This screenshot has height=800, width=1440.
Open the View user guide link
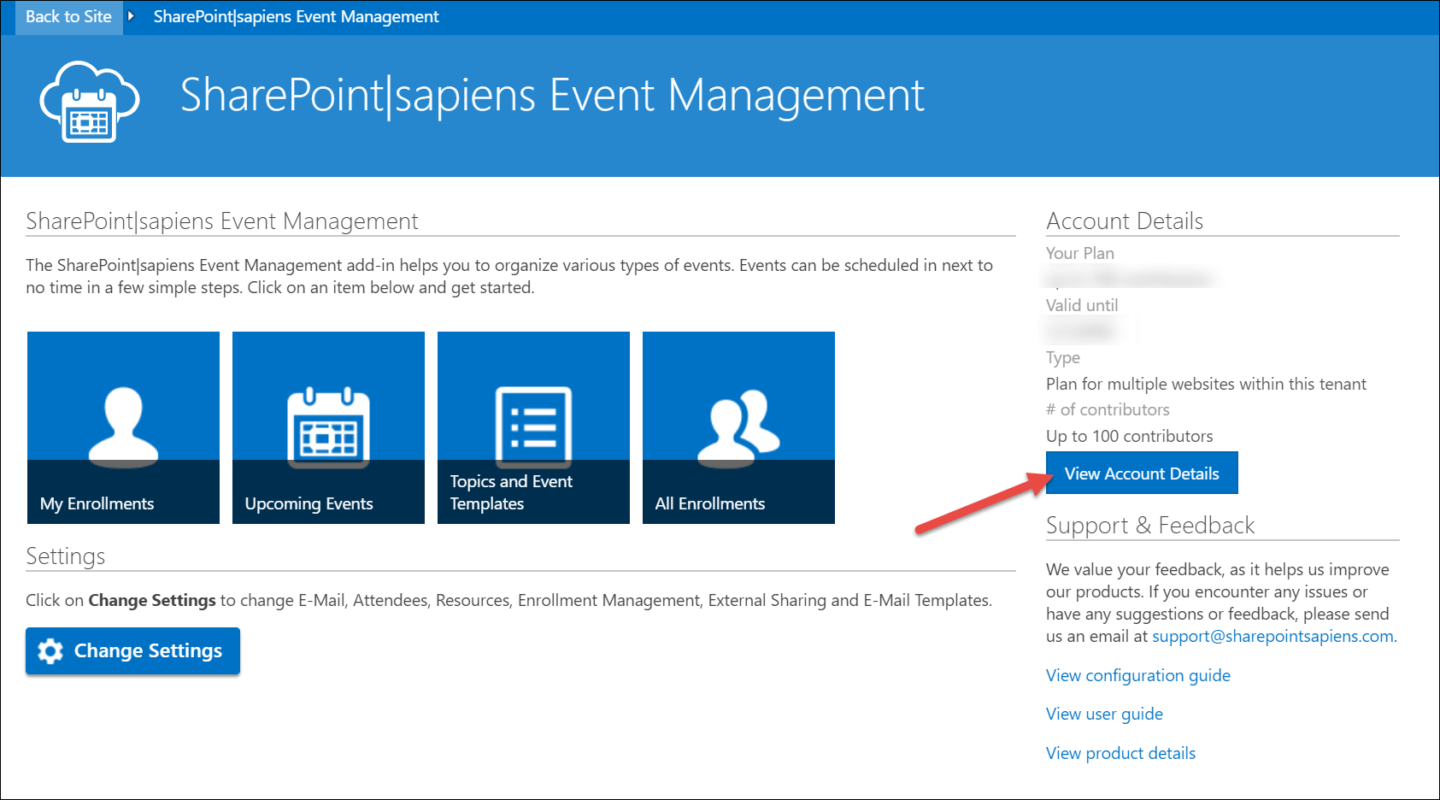1104,713
